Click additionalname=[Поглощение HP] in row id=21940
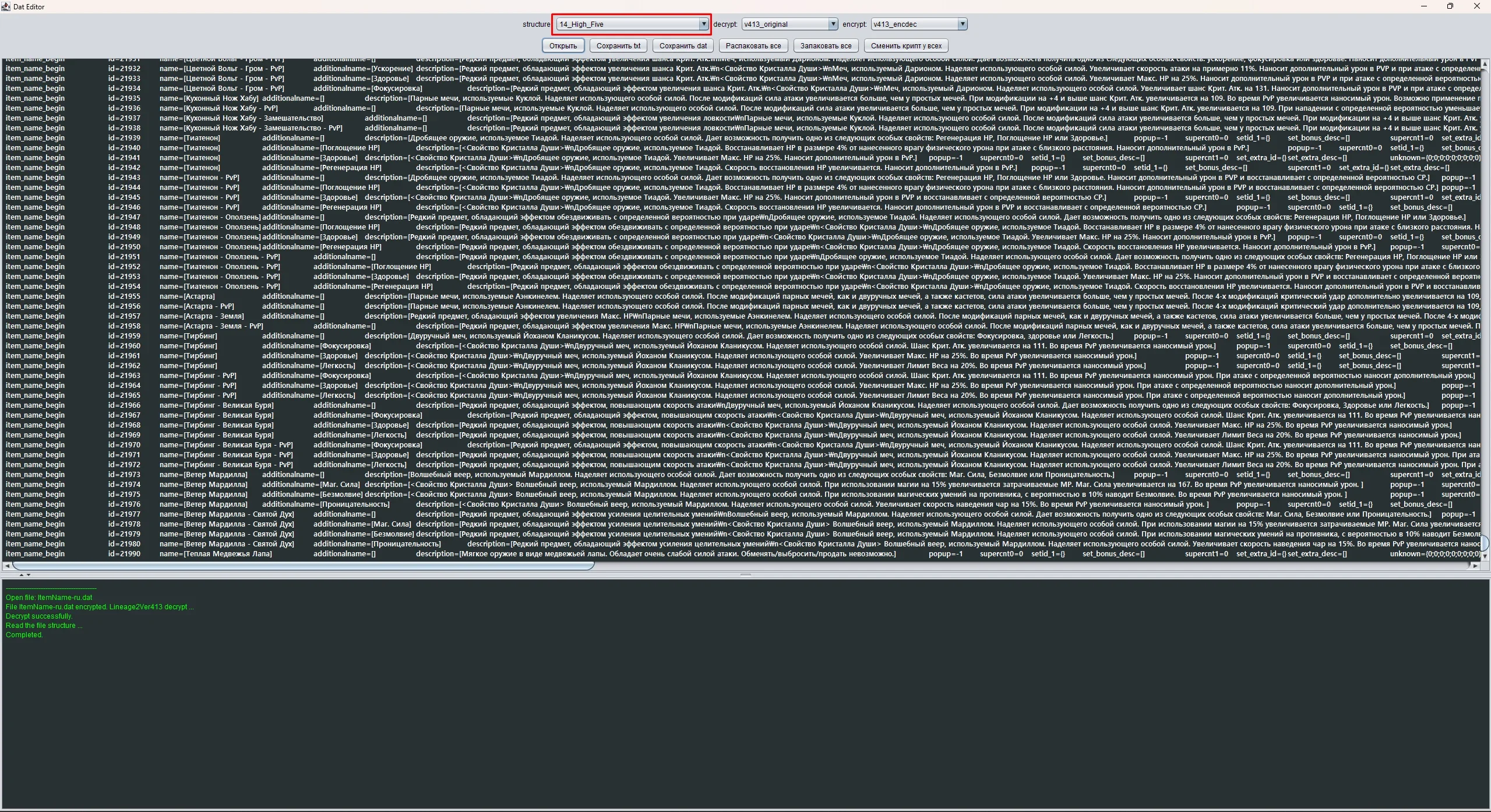 (x=320, y=148)
